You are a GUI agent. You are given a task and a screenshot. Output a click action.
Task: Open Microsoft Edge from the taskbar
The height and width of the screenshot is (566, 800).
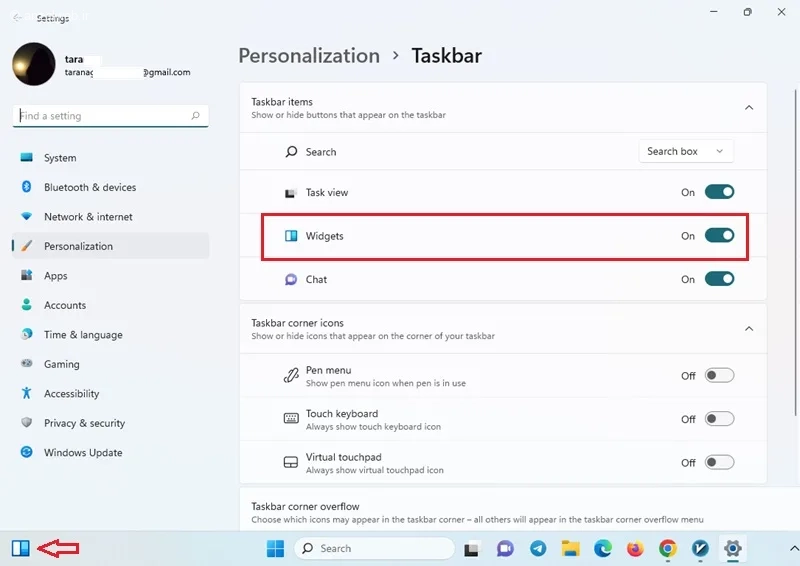(602, 548)
